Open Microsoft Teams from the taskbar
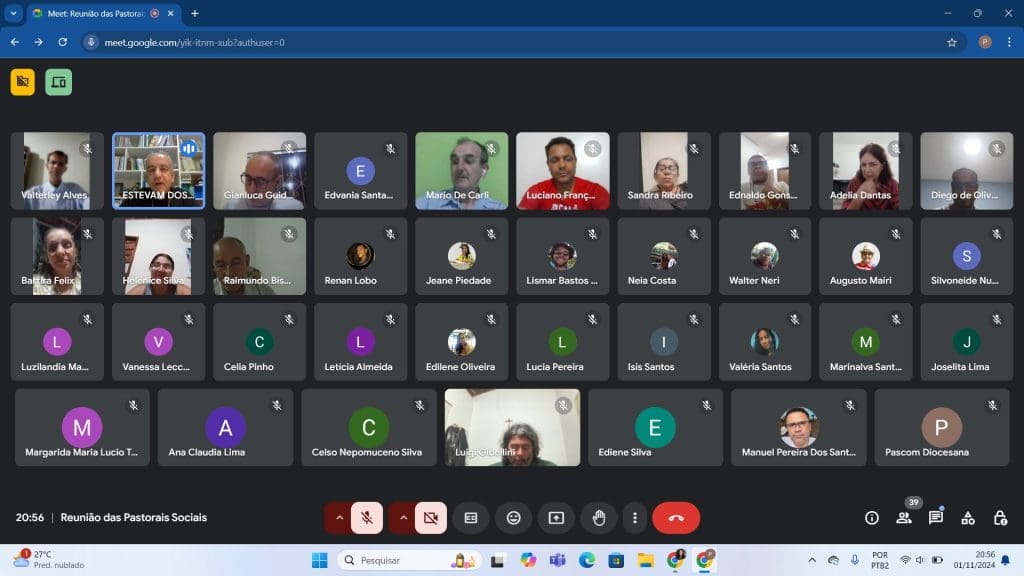Image resolution: width=1024 pixels, height=576 pixels. tap(557, 560)
